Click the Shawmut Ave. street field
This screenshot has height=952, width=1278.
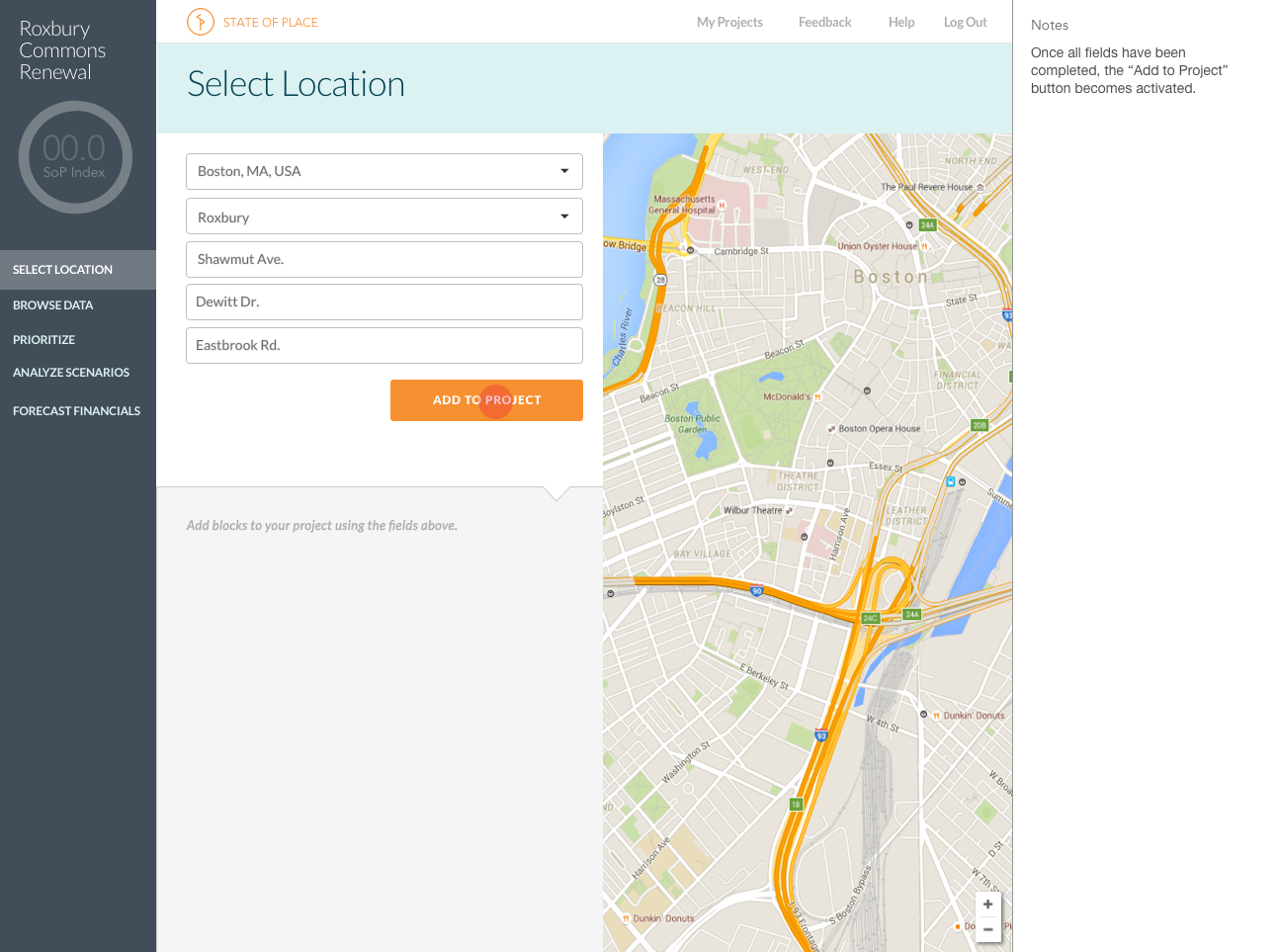384,259
